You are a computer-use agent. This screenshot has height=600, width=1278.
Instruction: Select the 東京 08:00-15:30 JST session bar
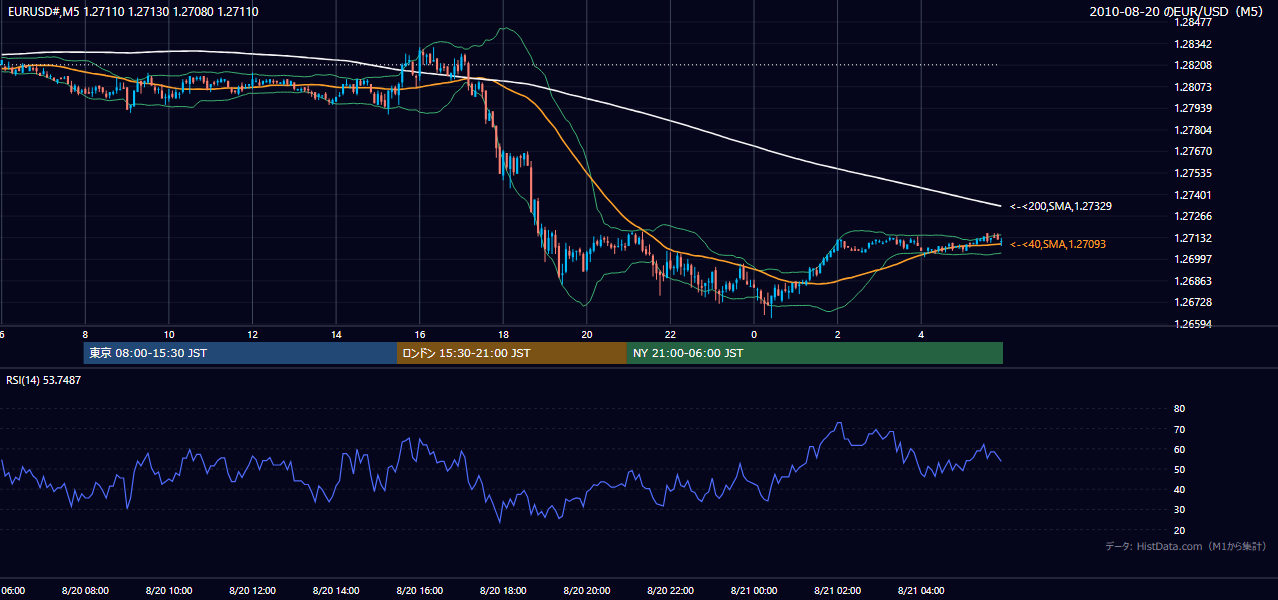pos(240,353)
